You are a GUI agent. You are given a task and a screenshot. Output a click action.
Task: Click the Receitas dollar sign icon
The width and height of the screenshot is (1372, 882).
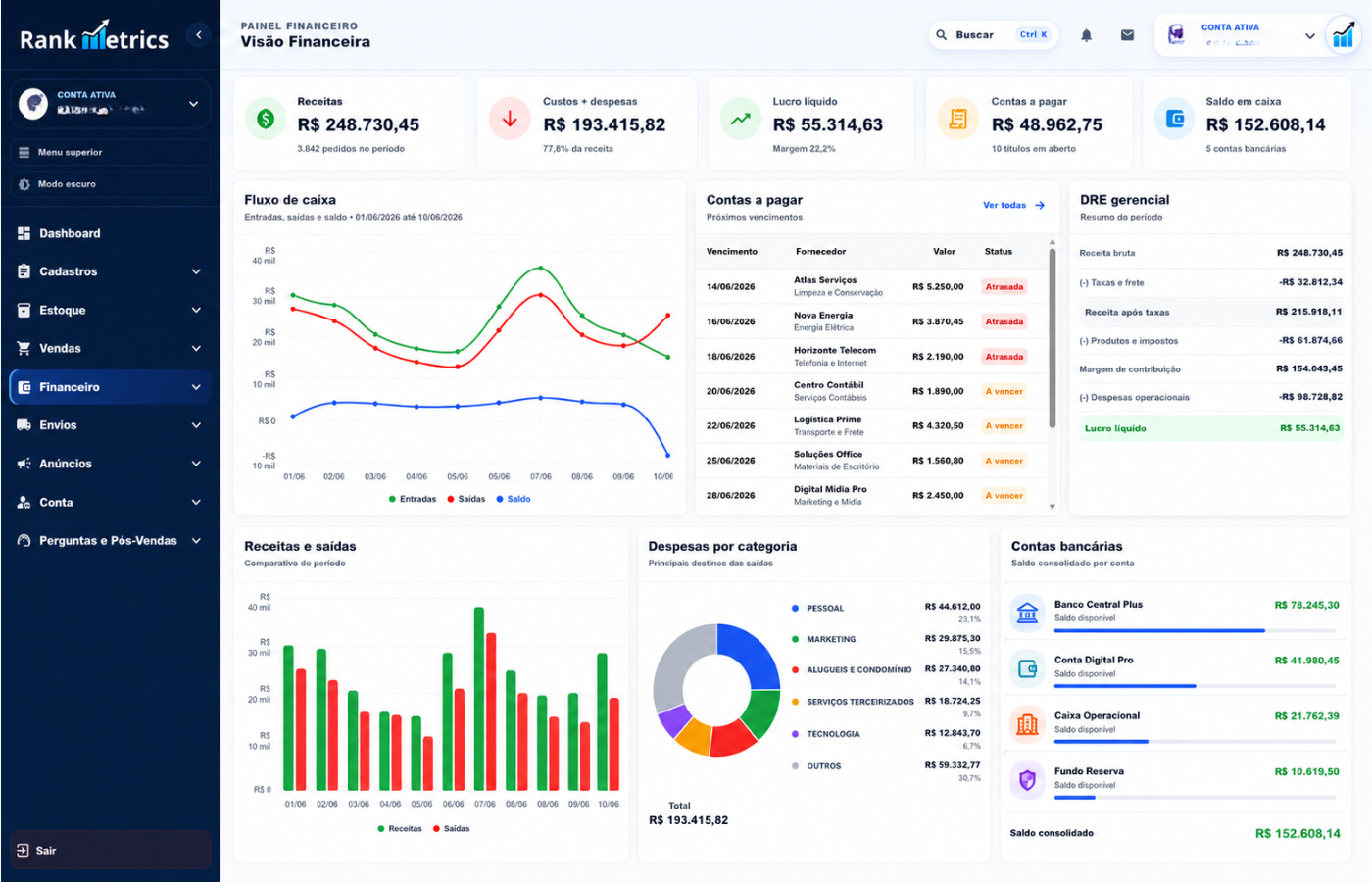tap(266, 120)
